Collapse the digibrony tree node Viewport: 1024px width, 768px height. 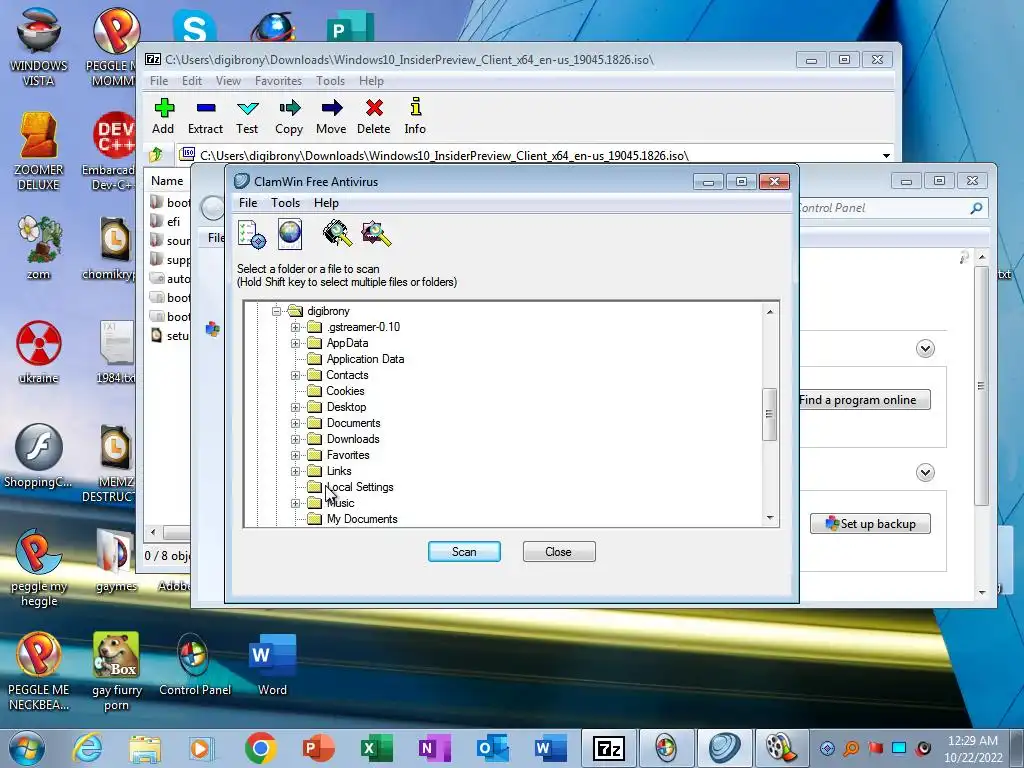pyautogui.click(x=276, y=311)
